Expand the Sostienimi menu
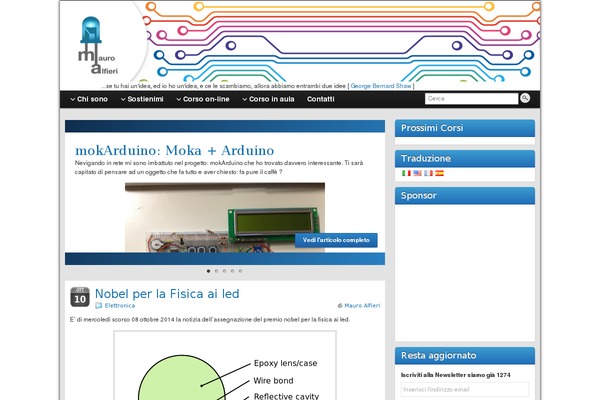Viewport: 600px width, 400px height. [142, 99]
